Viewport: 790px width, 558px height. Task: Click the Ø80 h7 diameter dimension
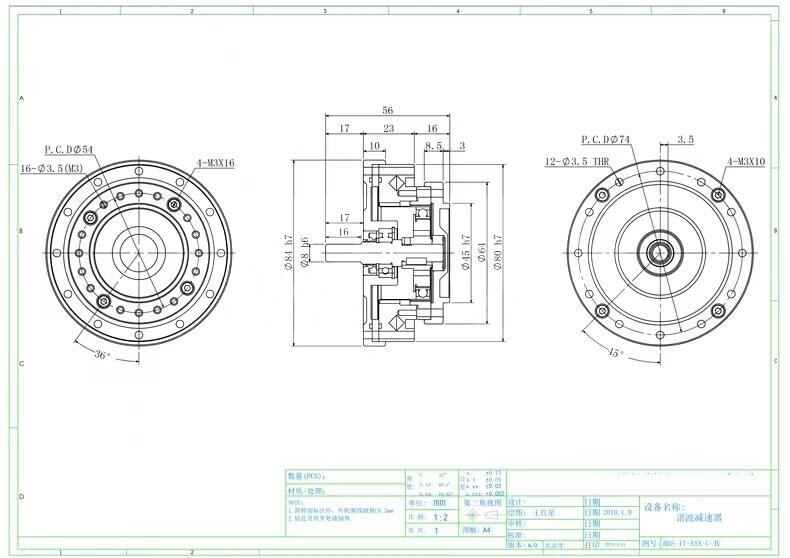pos(498,253)
